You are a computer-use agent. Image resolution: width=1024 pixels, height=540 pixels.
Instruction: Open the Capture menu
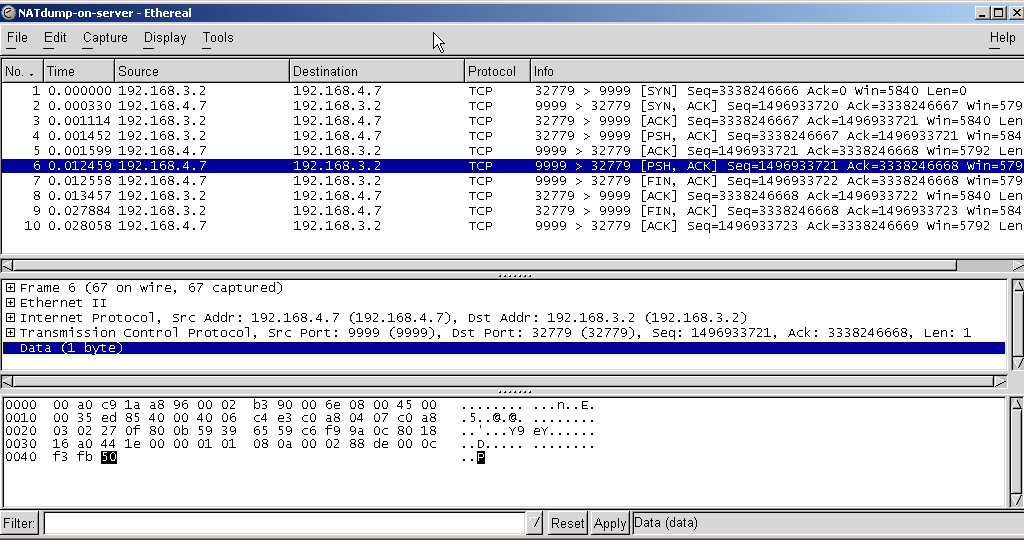click(105, 38)
